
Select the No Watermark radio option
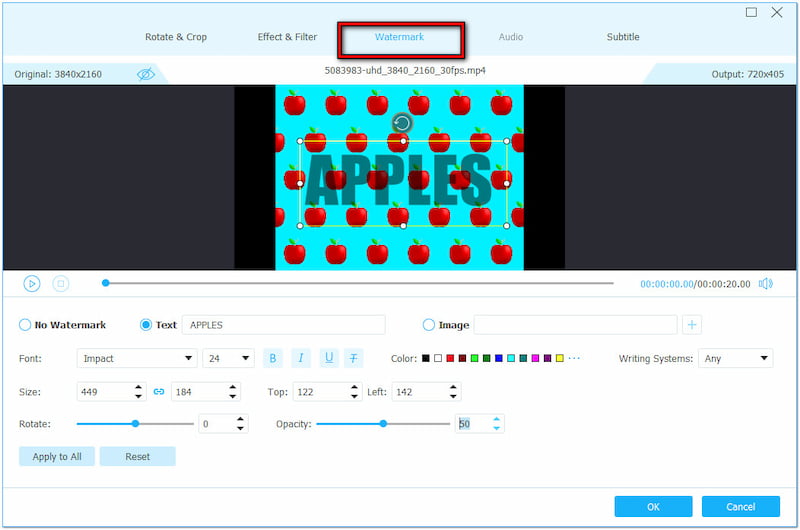25,325
